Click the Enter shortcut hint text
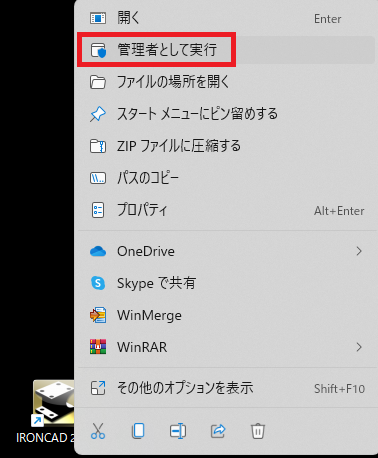This screenshot has width=378, height=458. [328, 19]
